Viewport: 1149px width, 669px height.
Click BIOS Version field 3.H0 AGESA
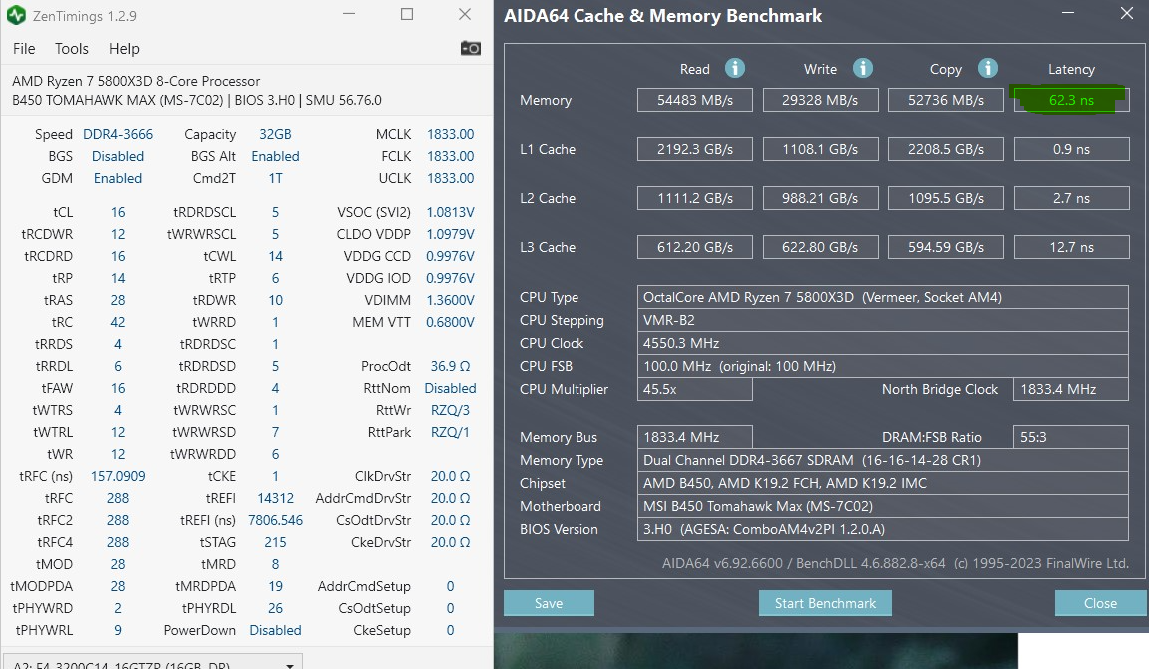[x=883, y=529]
